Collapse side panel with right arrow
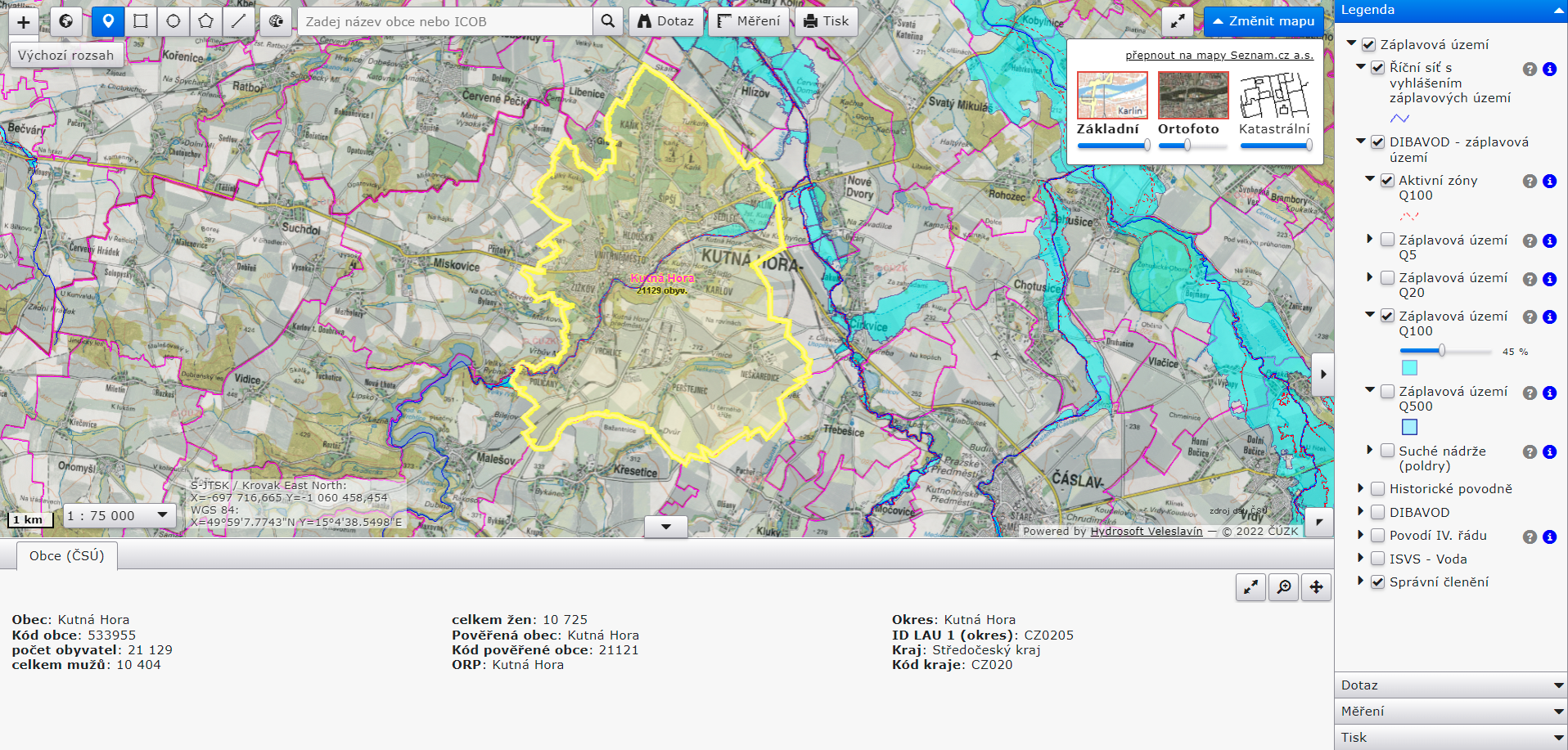 pos(1323,375)
